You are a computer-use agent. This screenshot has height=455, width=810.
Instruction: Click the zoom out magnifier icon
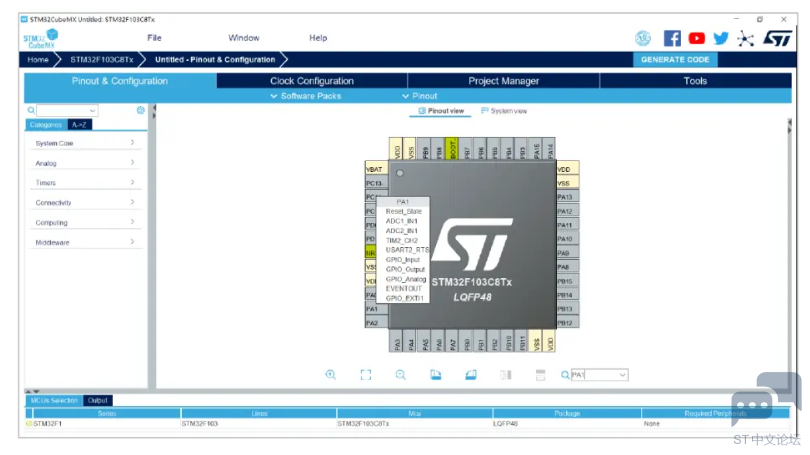tap(400, 375)
